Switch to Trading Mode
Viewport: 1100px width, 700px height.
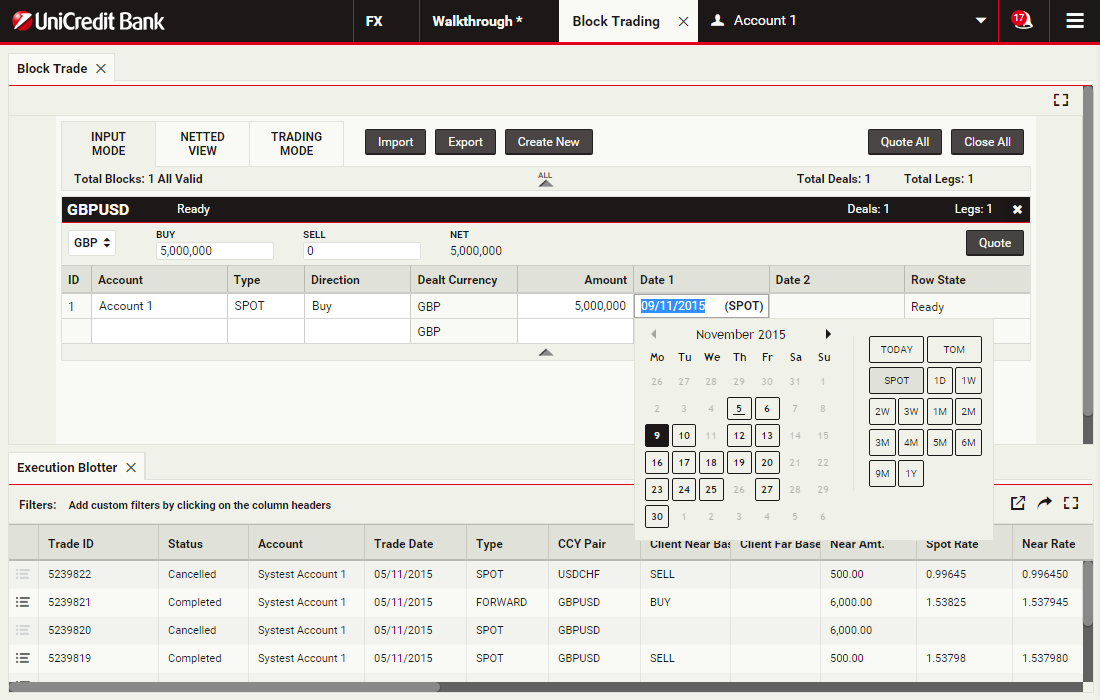(x=296, y=144)
